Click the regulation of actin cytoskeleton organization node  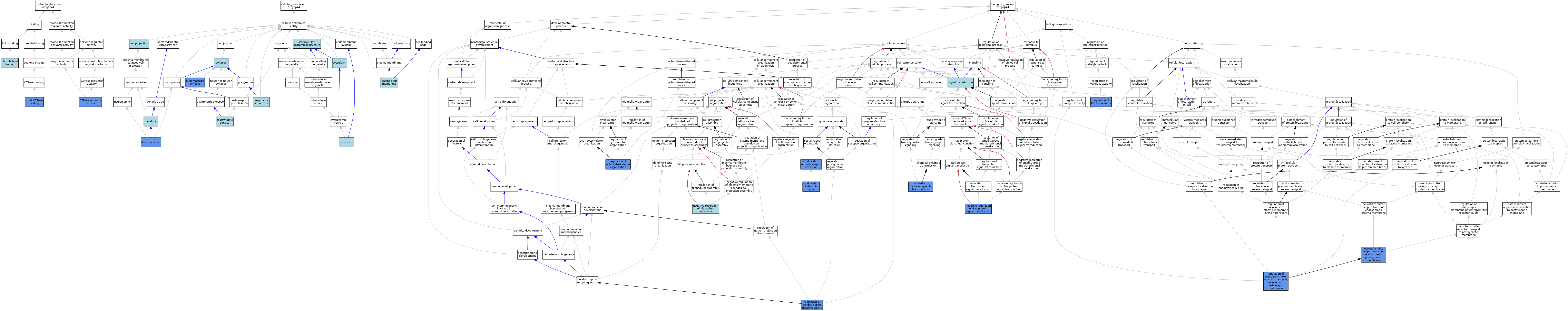(x=618, y=164)
